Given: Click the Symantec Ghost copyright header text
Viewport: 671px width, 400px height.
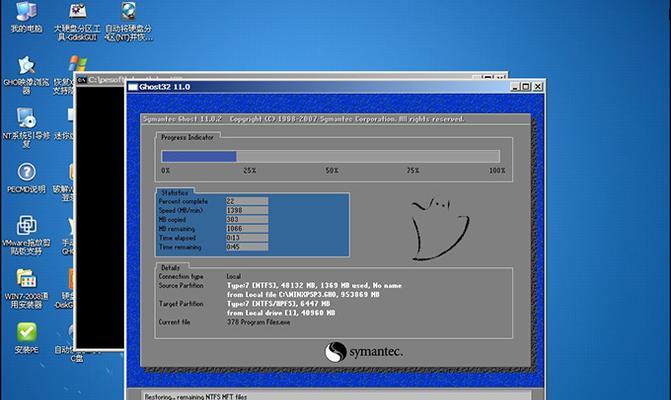Looking at the screenshot, I should 303,119.
